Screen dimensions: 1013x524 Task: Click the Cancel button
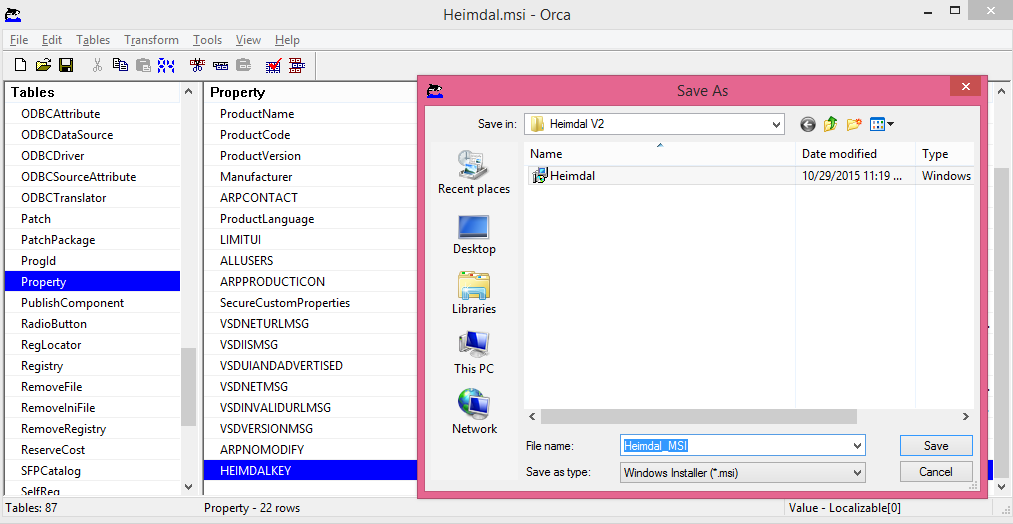click(935, 472)
